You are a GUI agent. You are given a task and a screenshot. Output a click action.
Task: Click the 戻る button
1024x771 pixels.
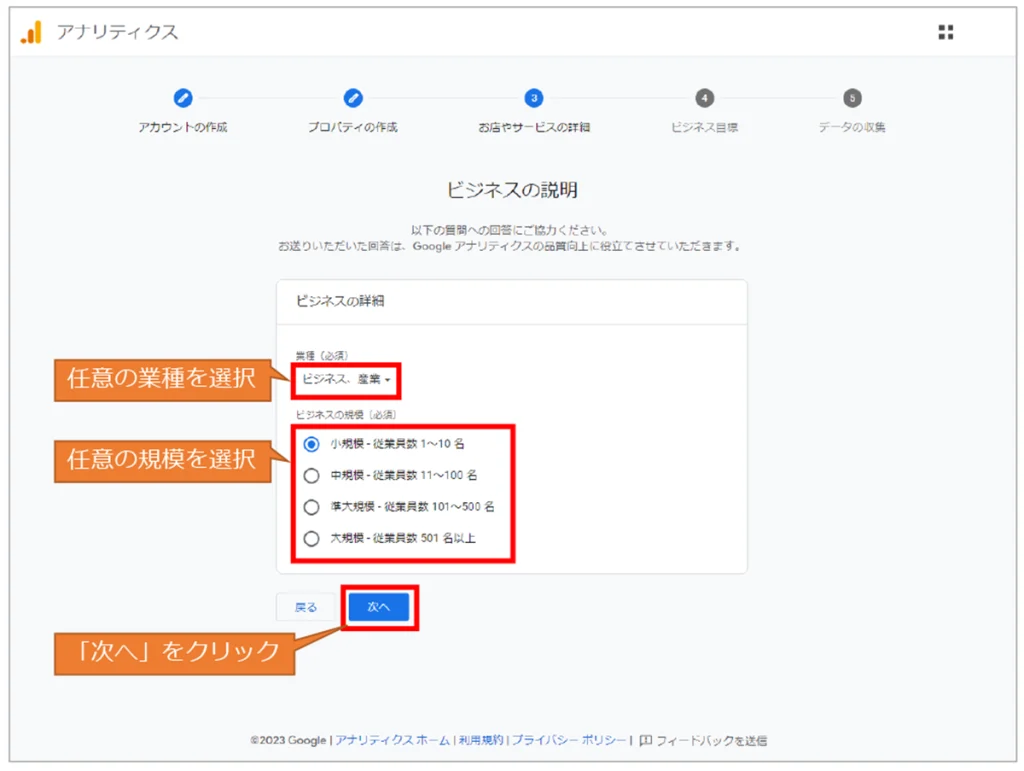(306, 607)
